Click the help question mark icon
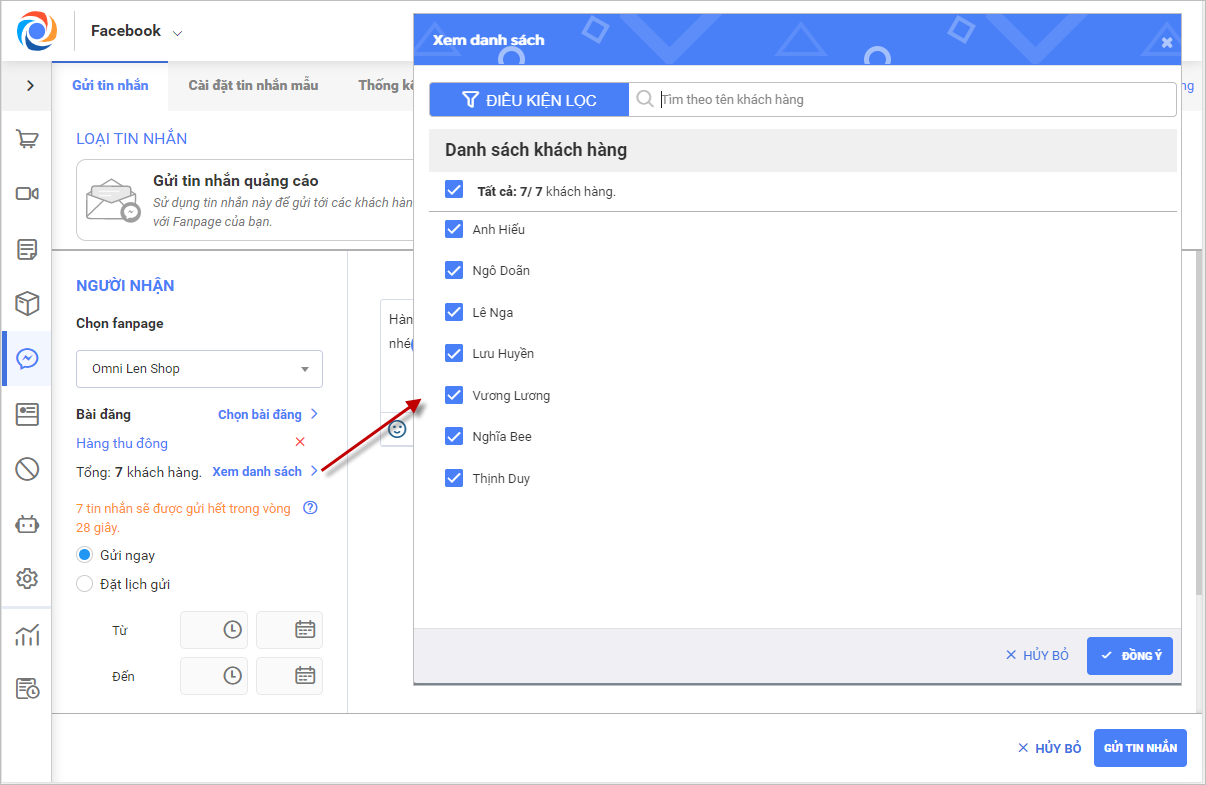Viewport: 1206px width, 785px height. point(310,508)
